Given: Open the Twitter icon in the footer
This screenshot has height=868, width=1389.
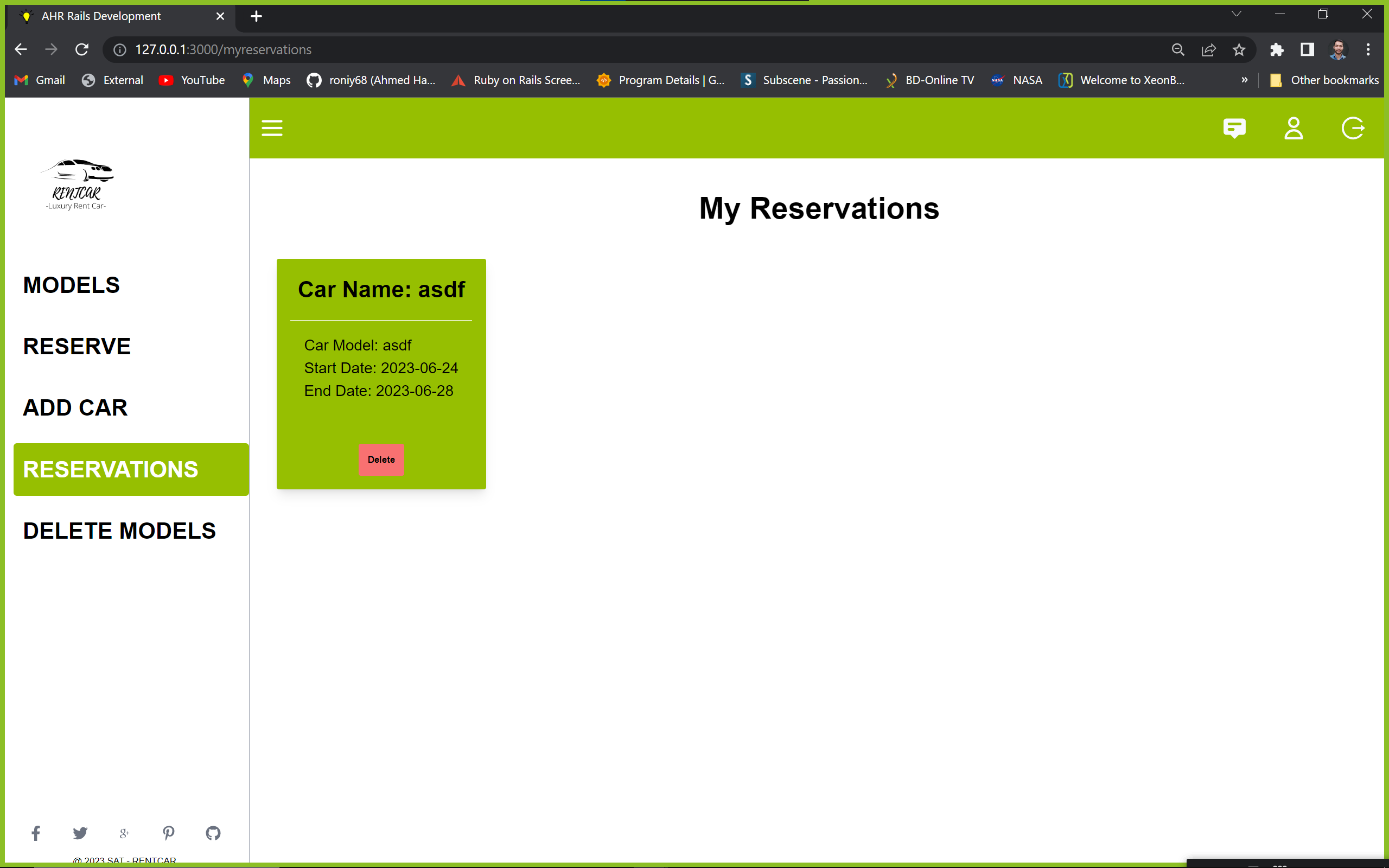Looking at the screenshot, I should (80, 833).
